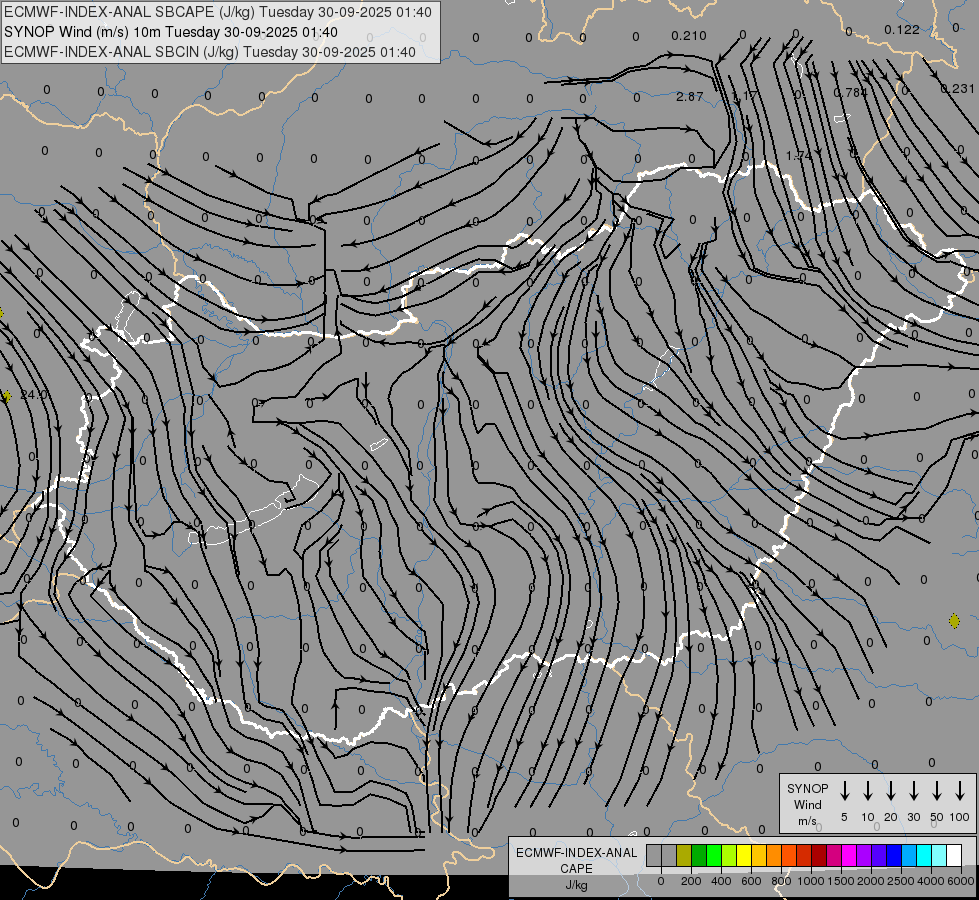979x900 pixels.
Task: Click the ECMWF-INDEX-ANAL SBCAPE header line
Action: click(x=217, y=12)
